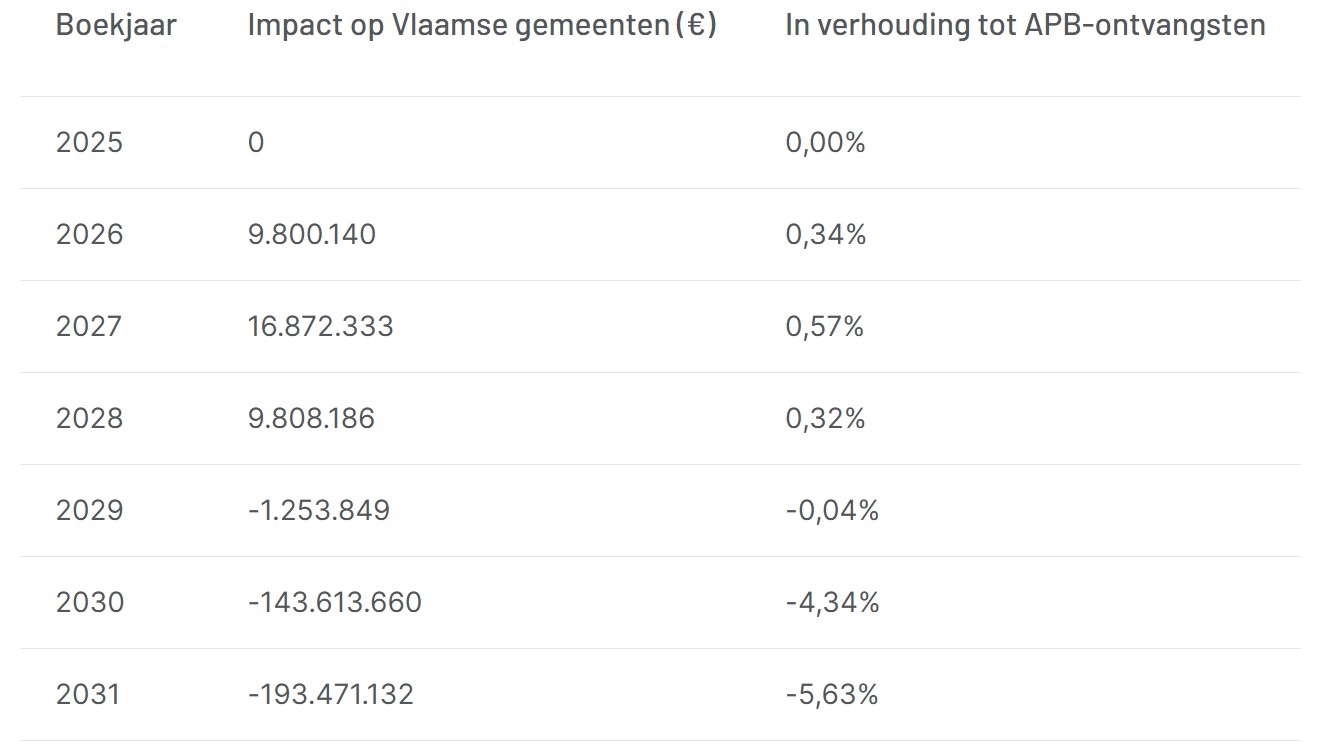
Task: Click the 2031 year cell
Action: 89,695
